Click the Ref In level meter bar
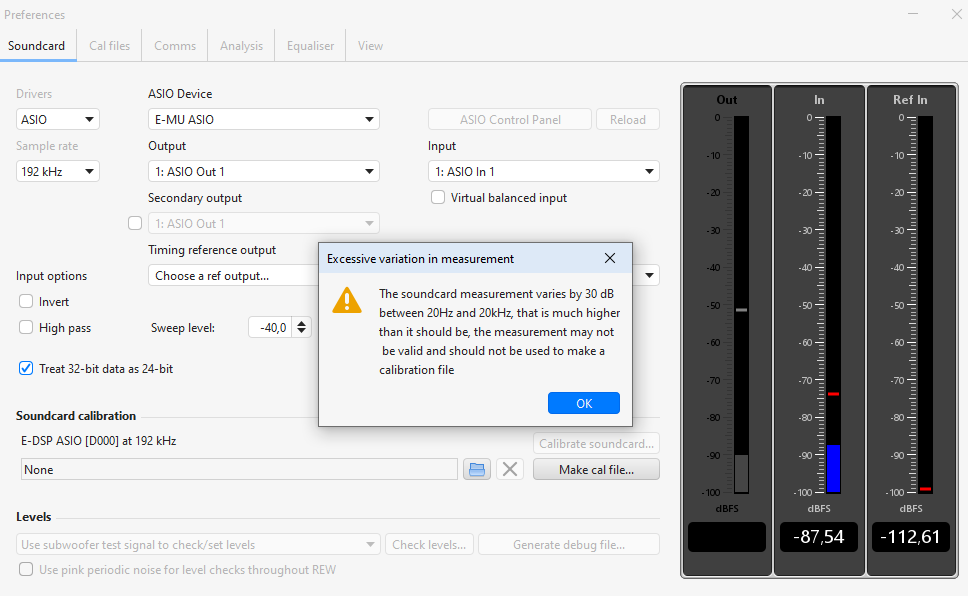This screenshot has width=968, height=596. point(925,304)
